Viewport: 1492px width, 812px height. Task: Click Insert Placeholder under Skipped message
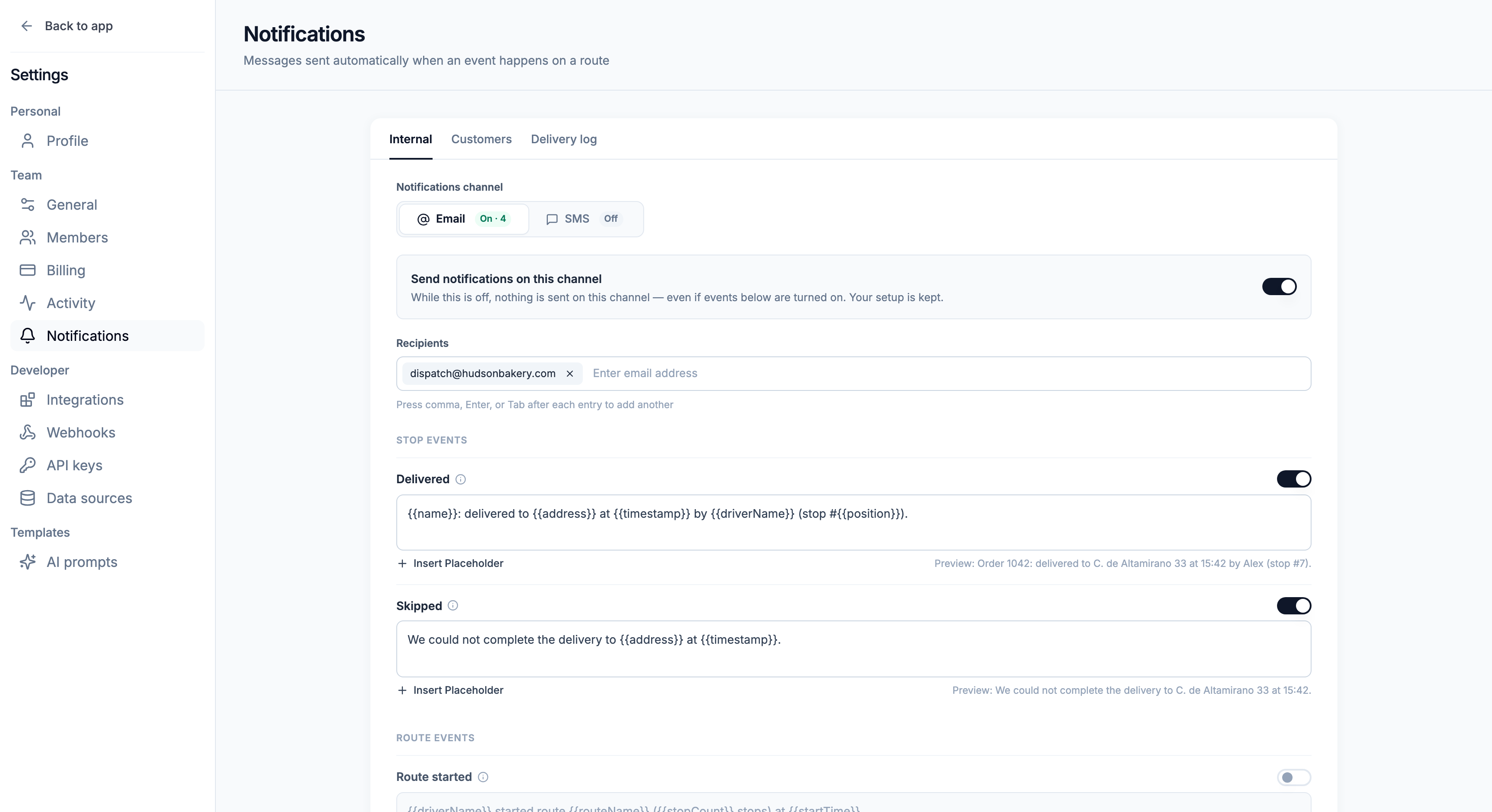click(451, 690)
